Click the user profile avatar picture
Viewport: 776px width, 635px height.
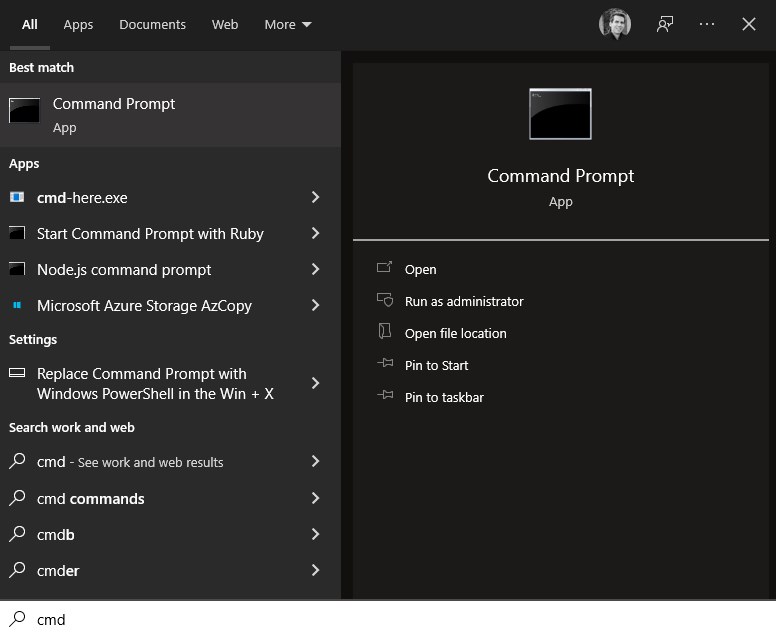(x=615, y=24)
